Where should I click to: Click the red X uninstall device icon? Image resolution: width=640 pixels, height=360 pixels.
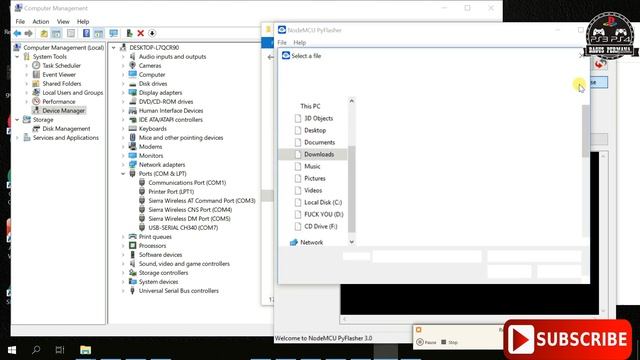coord(141,33)
